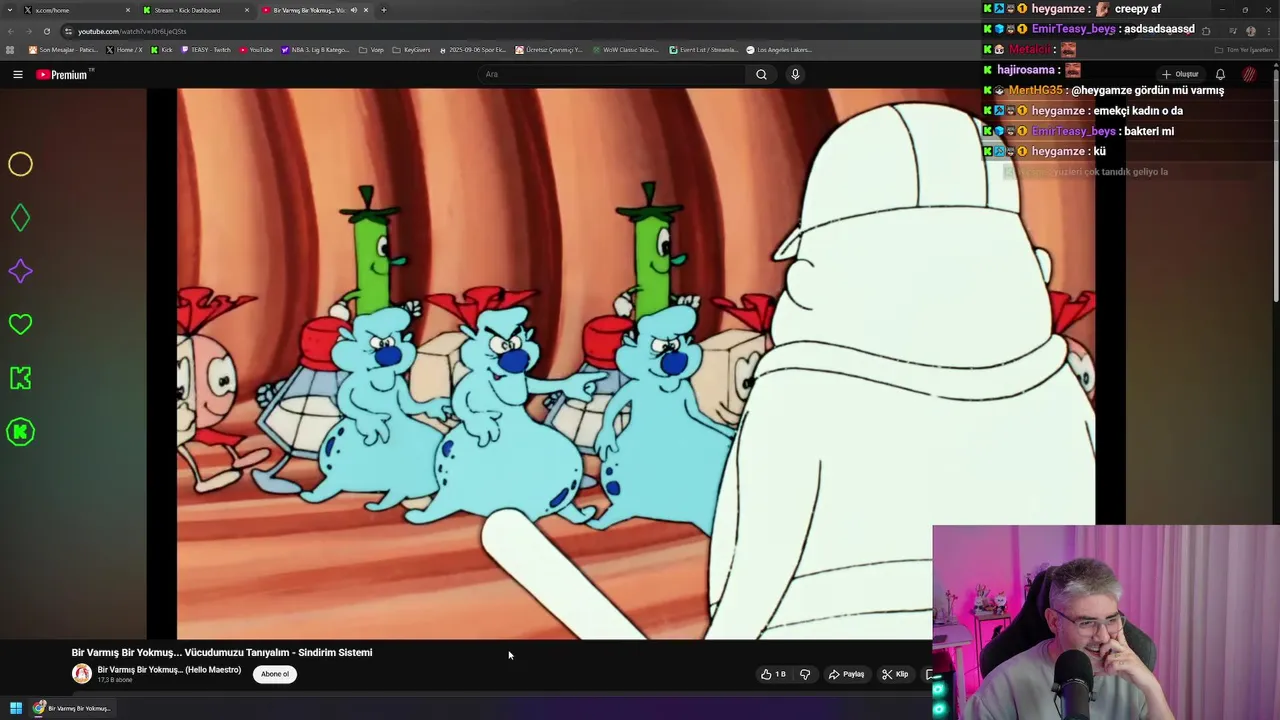
Task: Click the cartoon video player
Action: [x=636, y=364]
